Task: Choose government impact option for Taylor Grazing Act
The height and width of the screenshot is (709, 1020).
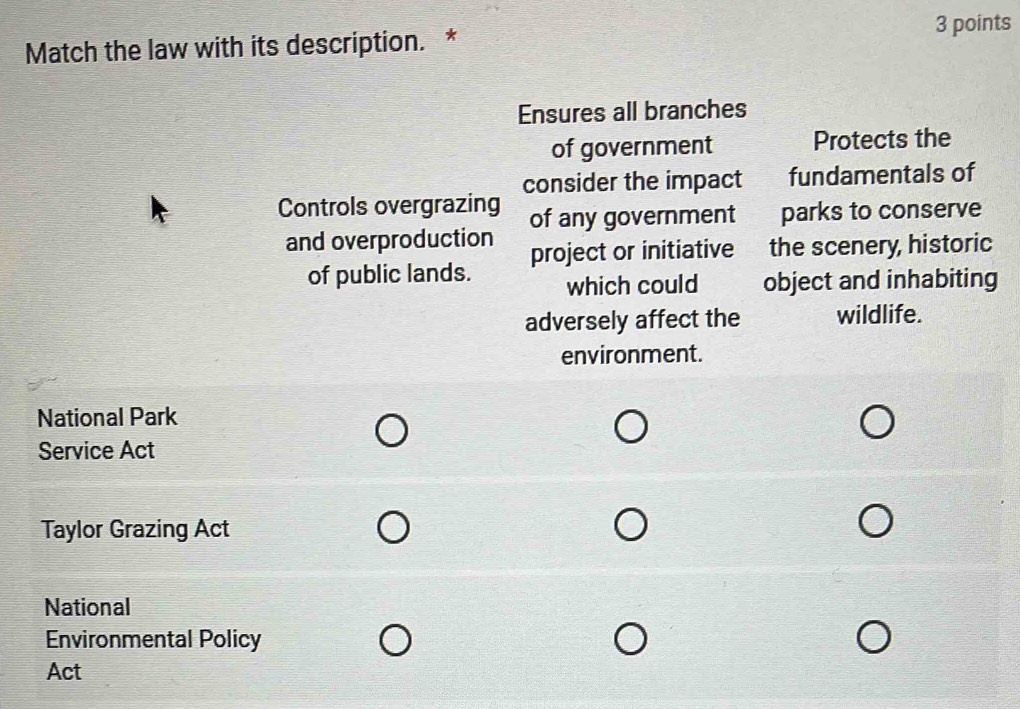Action: pos(631,524)
